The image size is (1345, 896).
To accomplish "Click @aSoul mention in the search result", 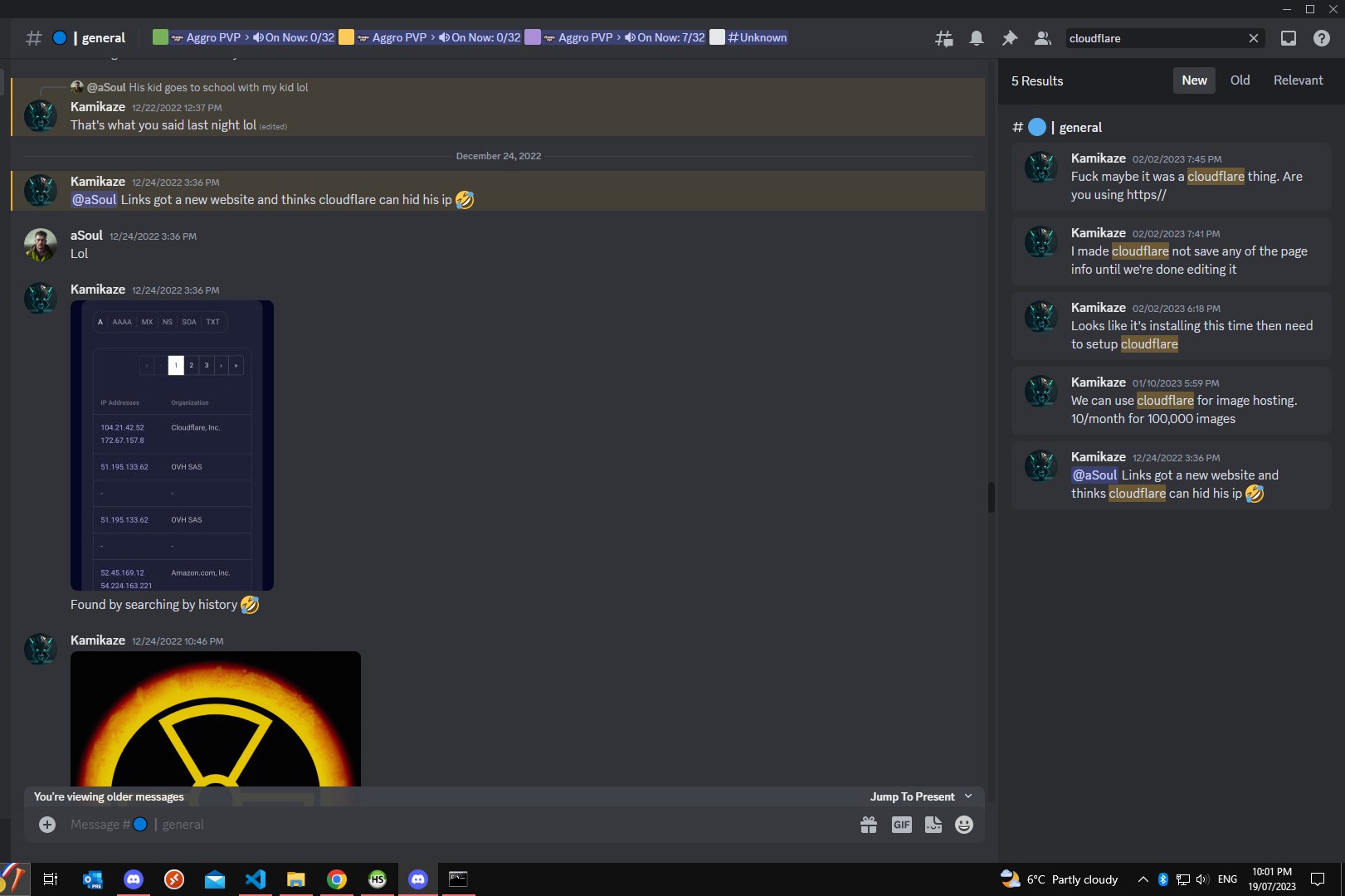I will coord(1094,475).
